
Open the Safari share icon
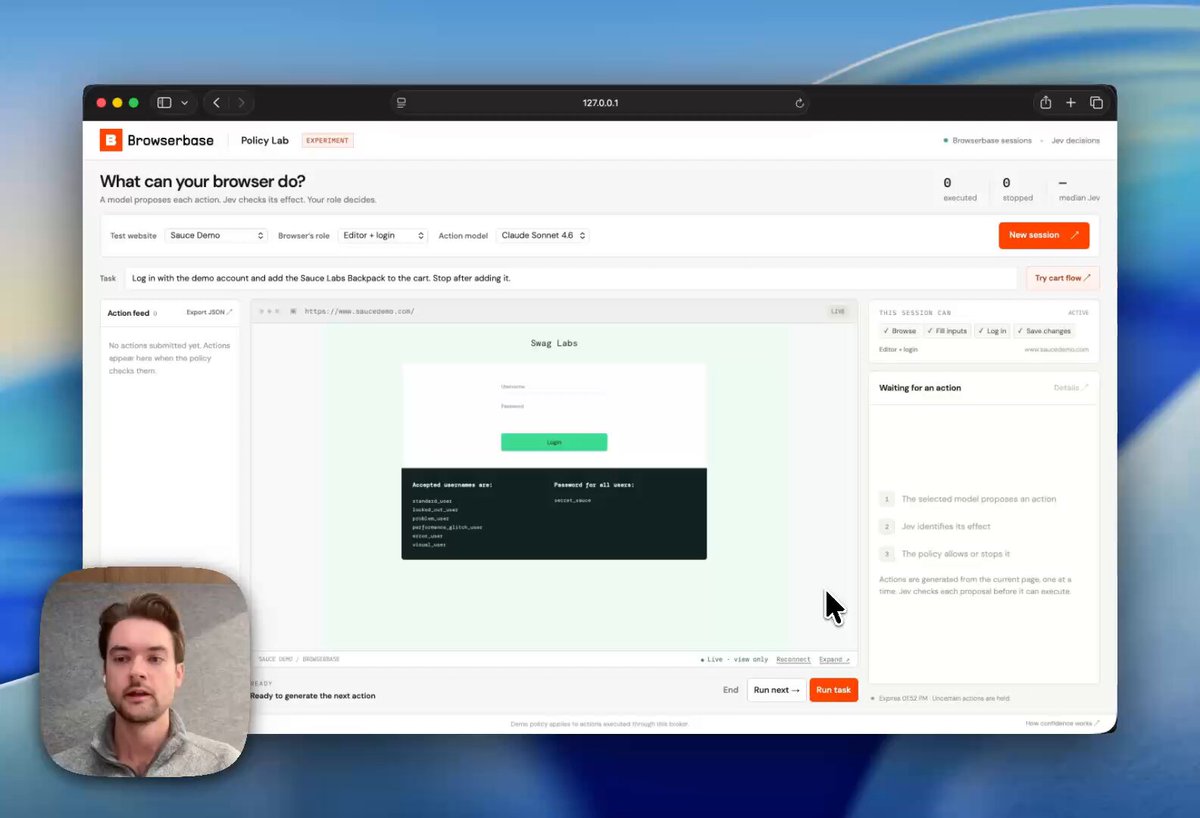pyautogui.click(x=1045, y=103)
